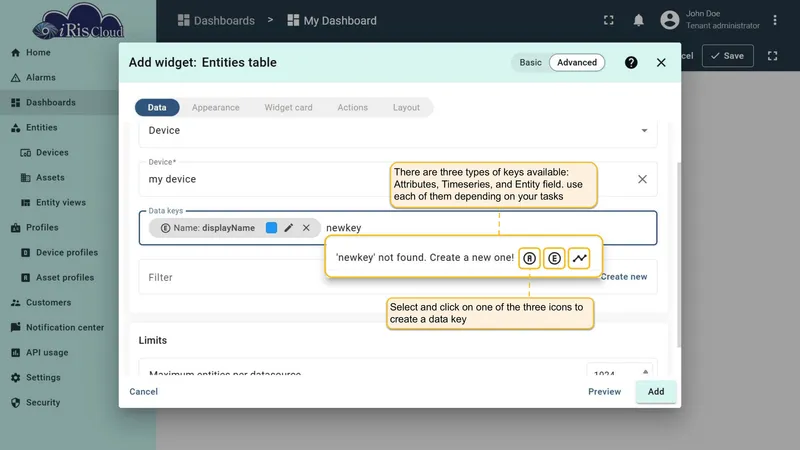Toggle fullscreen icon in the top bar
This screenshot has width=800, height=450.
(609, 20)
